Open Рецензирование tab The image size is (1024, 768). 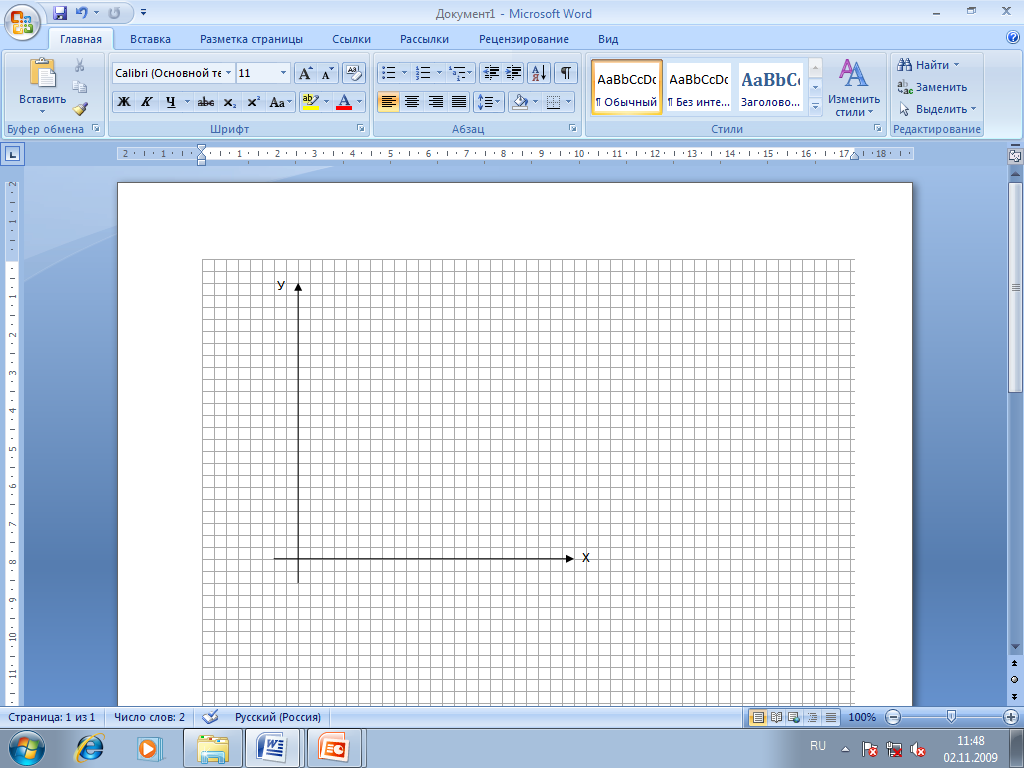pyautogui.click(x=524, y=39)
